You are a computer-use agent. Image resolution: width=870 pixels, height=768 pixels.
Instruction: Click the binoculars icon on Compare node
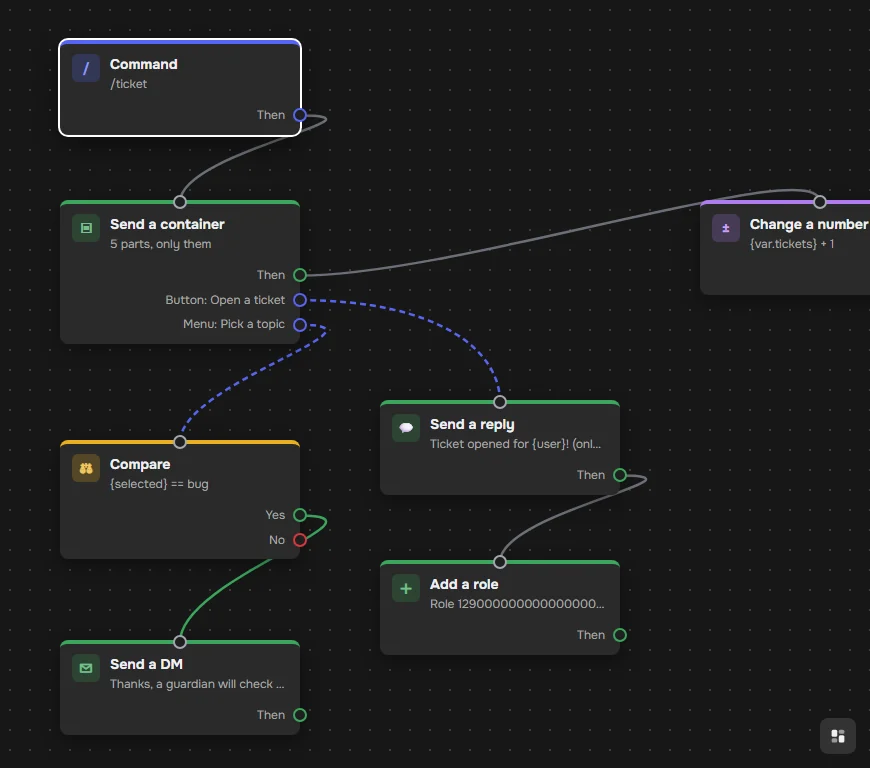pos(86,468)
